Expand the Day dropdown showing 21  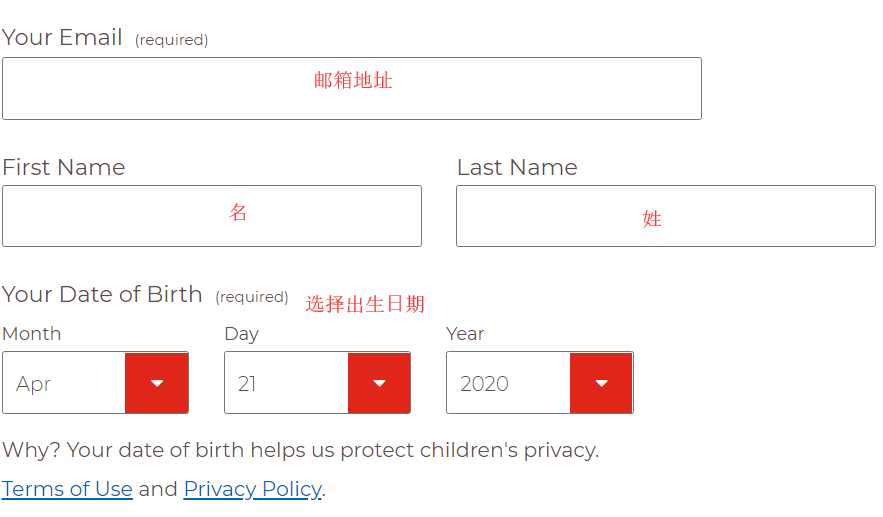[x=287, y=383]
